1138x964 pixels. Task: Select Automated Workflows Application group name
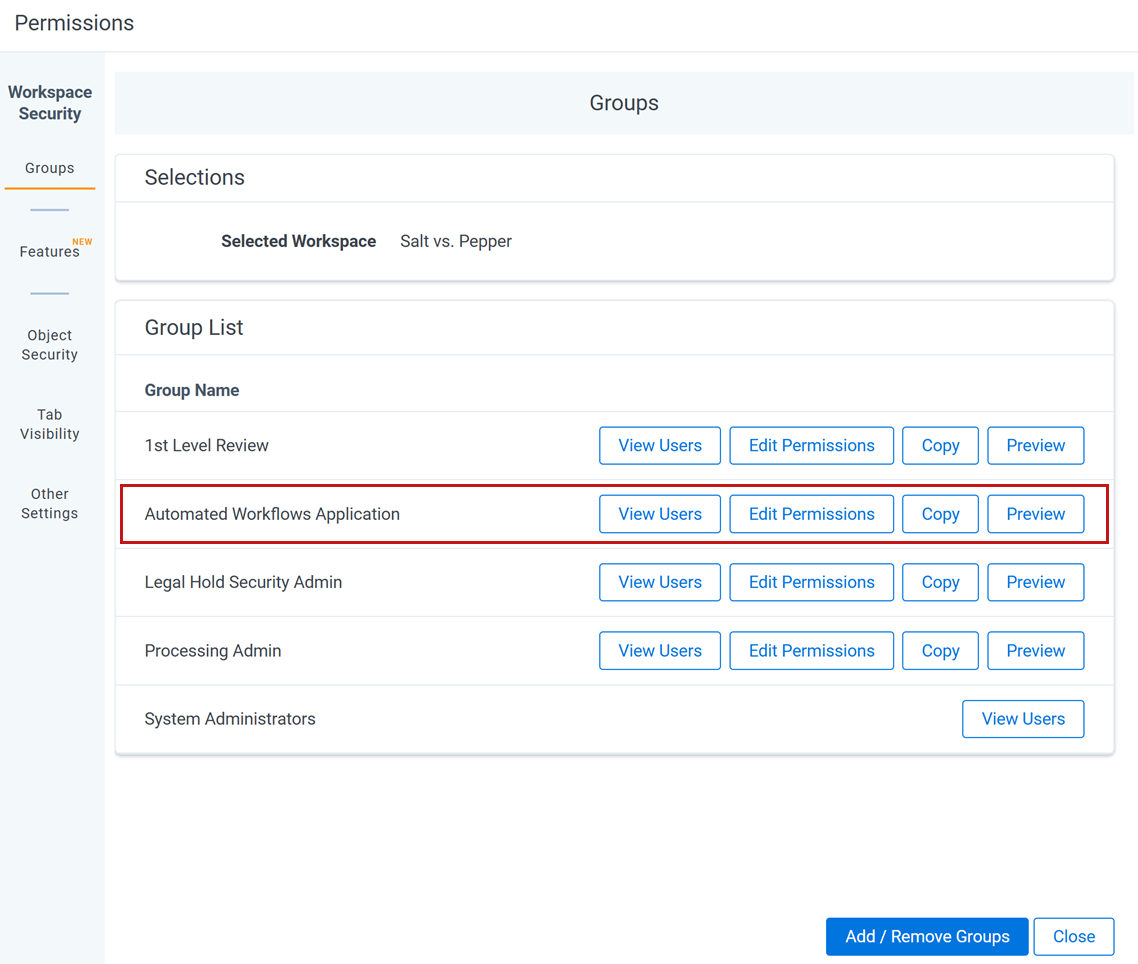pyautogui.click(x=272, y=514)
